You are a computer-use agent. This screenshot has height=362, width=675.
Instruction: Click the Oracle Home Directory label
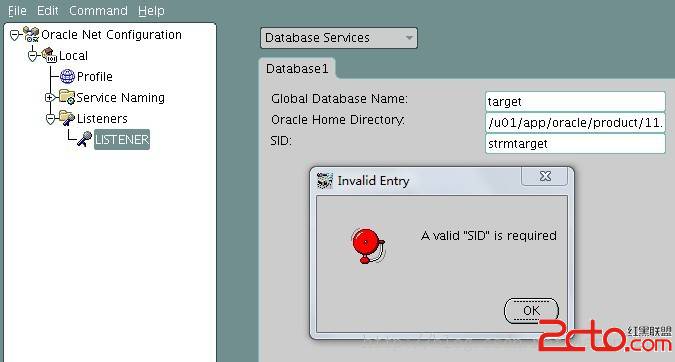click(338, 120)
